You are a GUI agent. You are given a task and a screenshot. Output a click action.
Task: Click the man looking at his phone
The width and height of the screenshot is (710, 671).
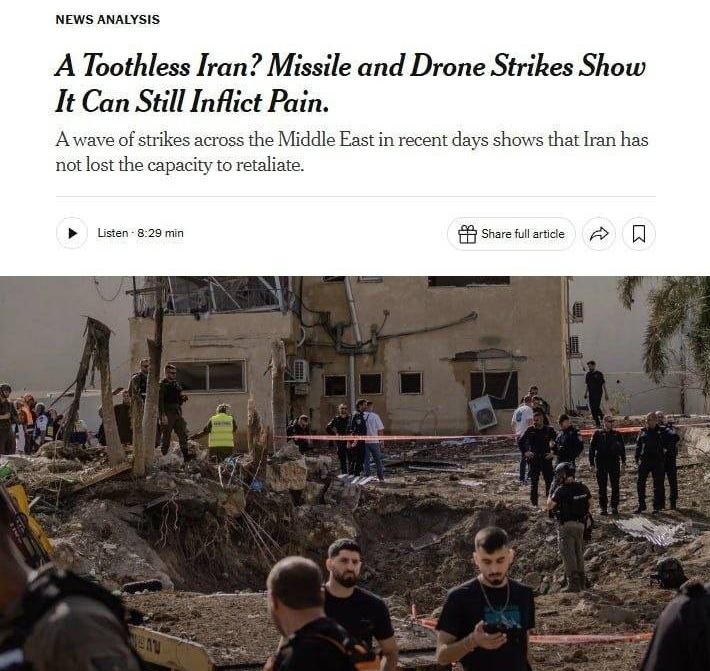click(485, 600)
